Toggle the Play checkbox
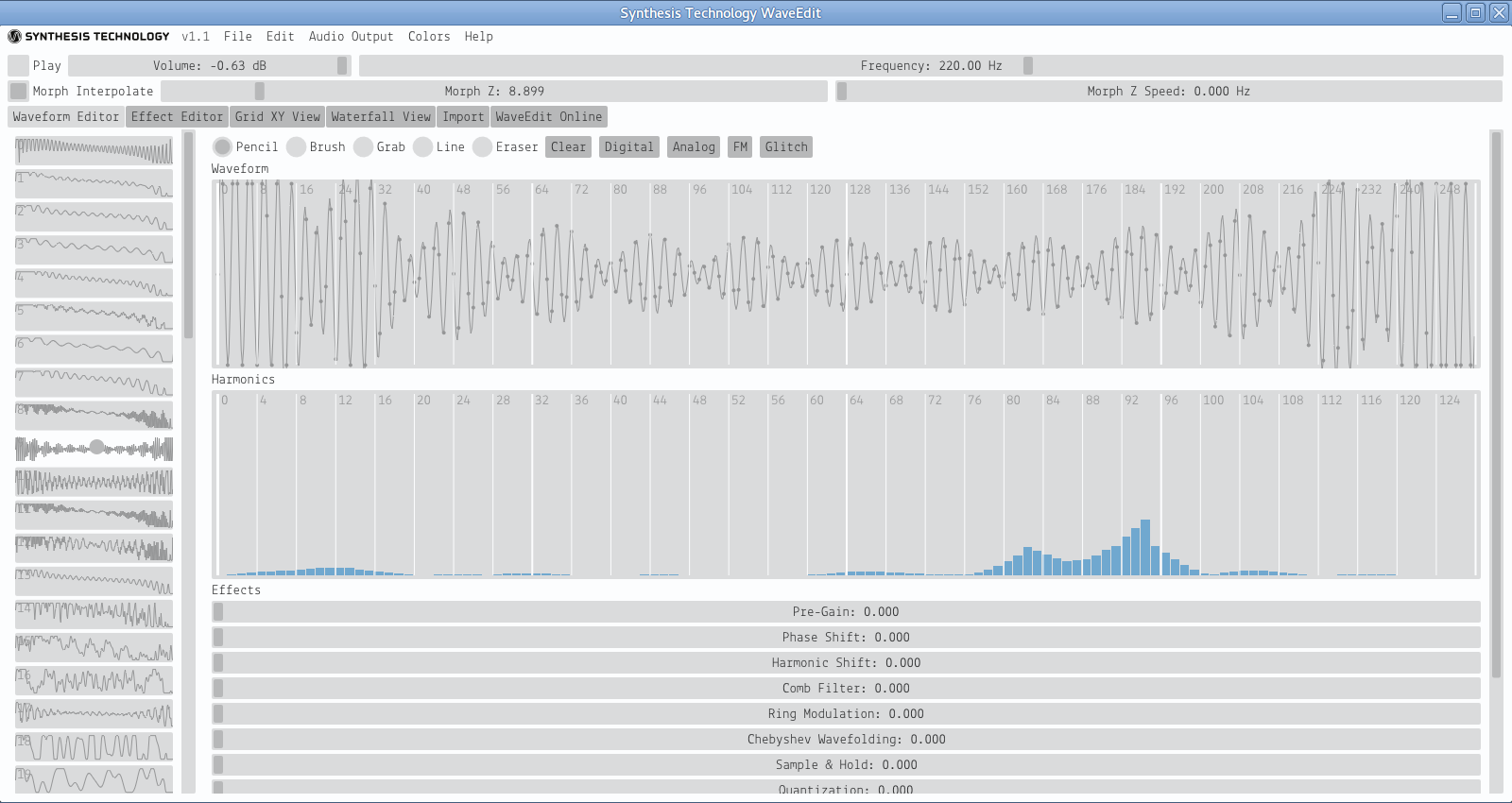Image resolution: width=1512 pixels, height=803 pixels. (18, 65)
